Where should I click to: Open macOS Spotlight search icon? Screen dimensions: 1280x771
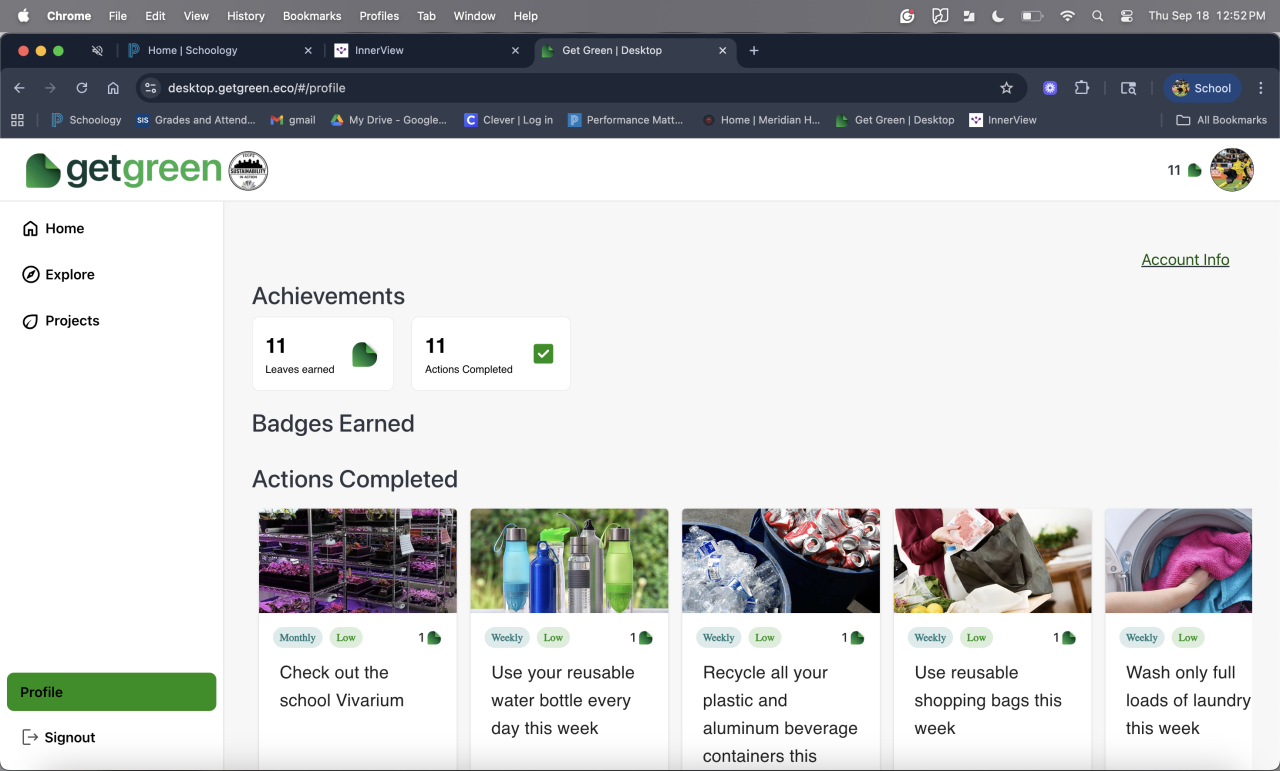(x=1097, y=16)
